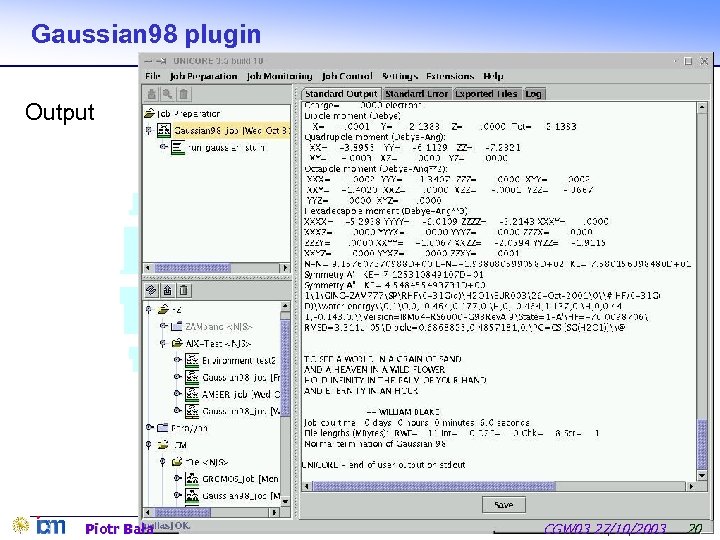The image size is (720, 540).
Task: Collapse the ICM folder node
Action: [148, 445]
